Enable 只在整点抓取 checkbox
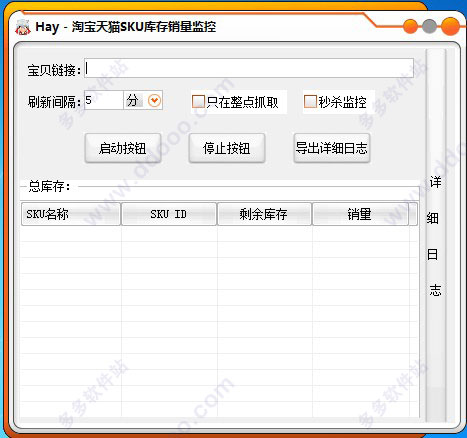The image size is (467, 438). [x=198, y=102]
